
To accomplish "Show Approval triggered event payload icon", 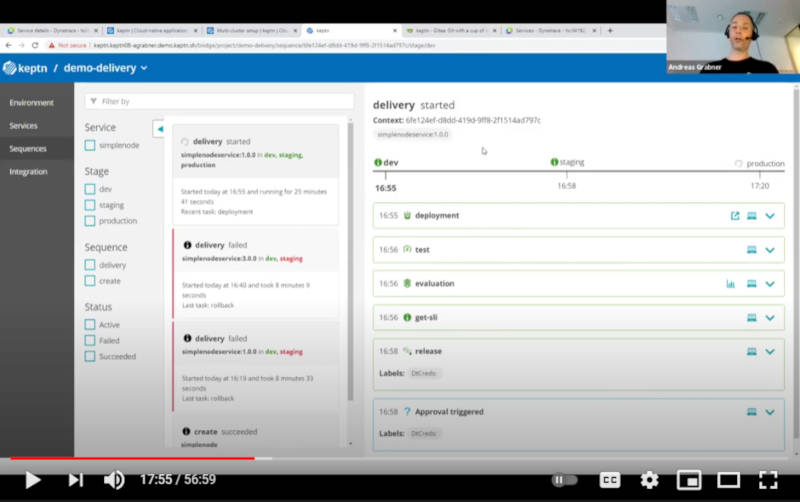I will 752,412.
